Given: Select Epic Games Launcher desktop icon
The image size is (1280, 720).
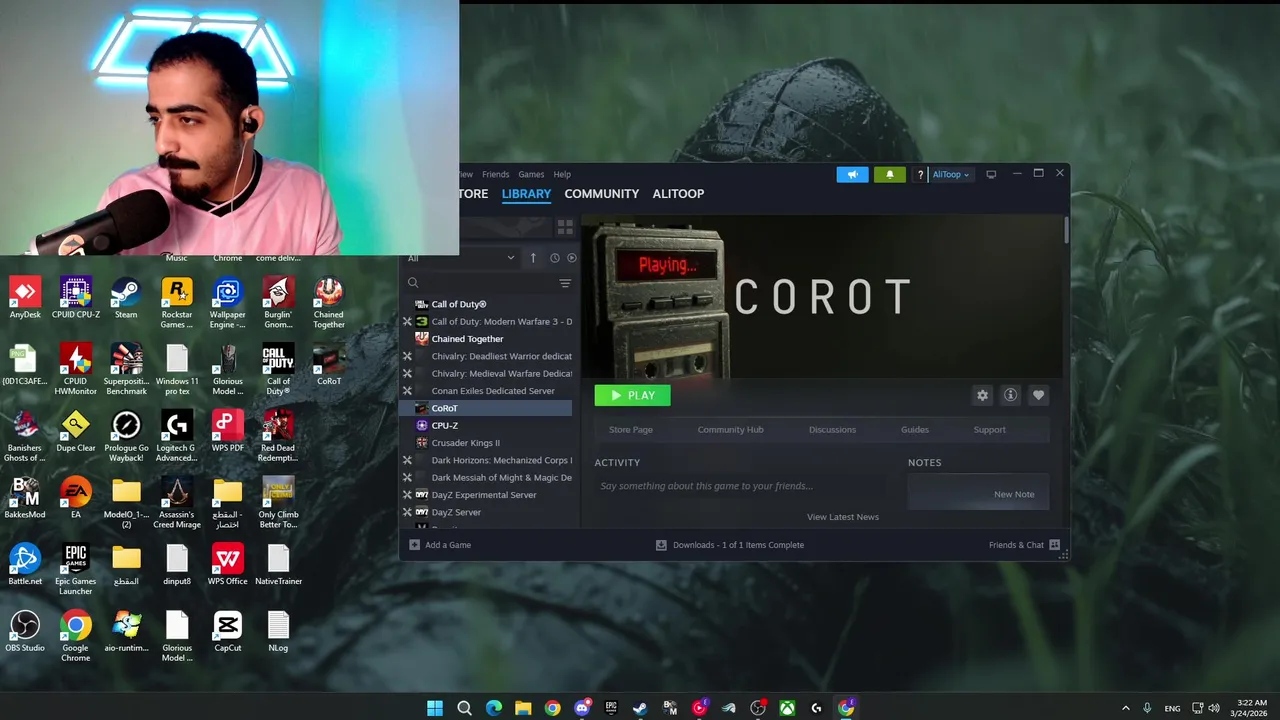Looking at the screenshot, I should (x=75, y=570).
